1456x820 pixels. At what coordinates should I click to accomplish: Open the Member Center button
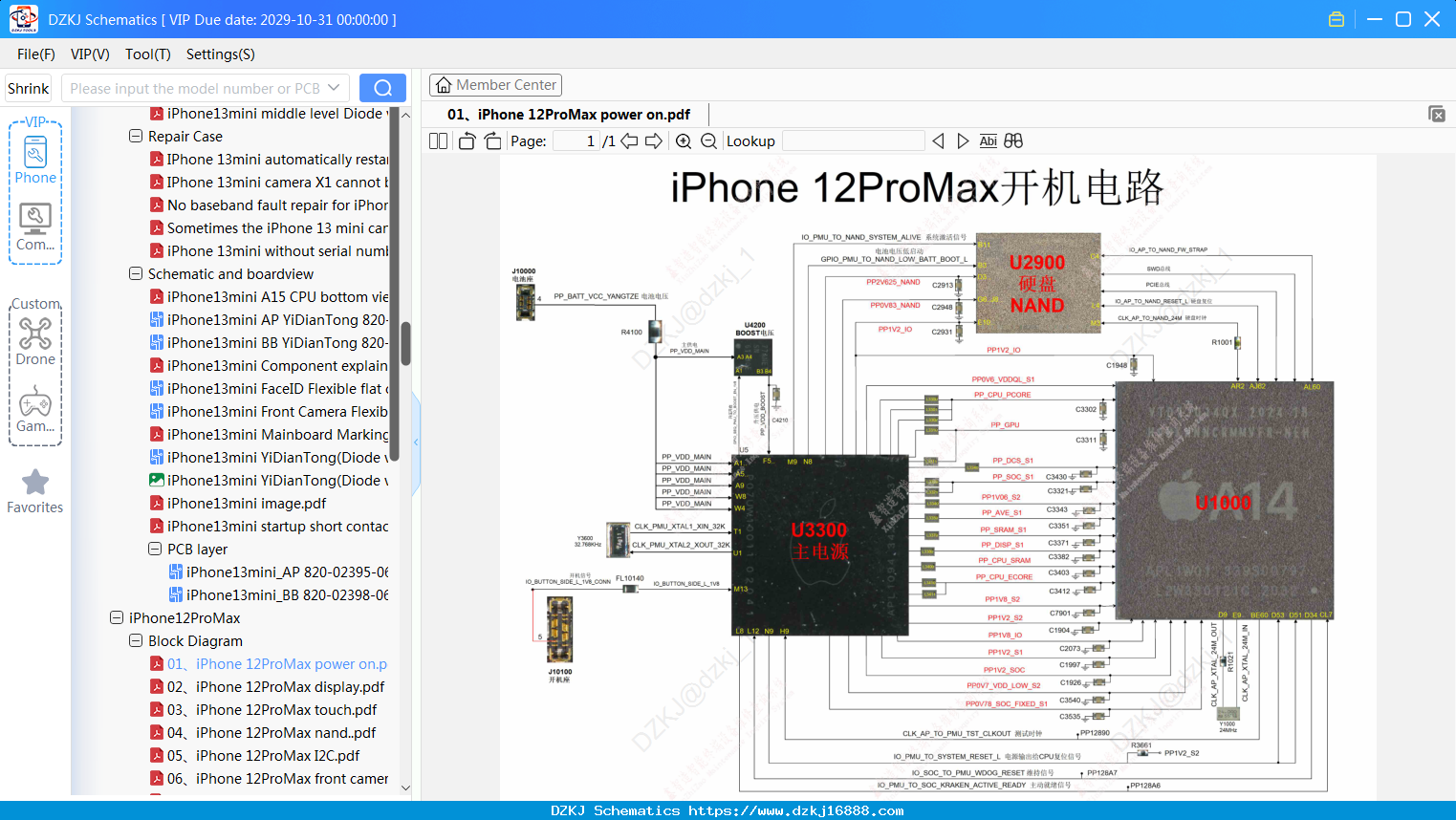(495, 85)
